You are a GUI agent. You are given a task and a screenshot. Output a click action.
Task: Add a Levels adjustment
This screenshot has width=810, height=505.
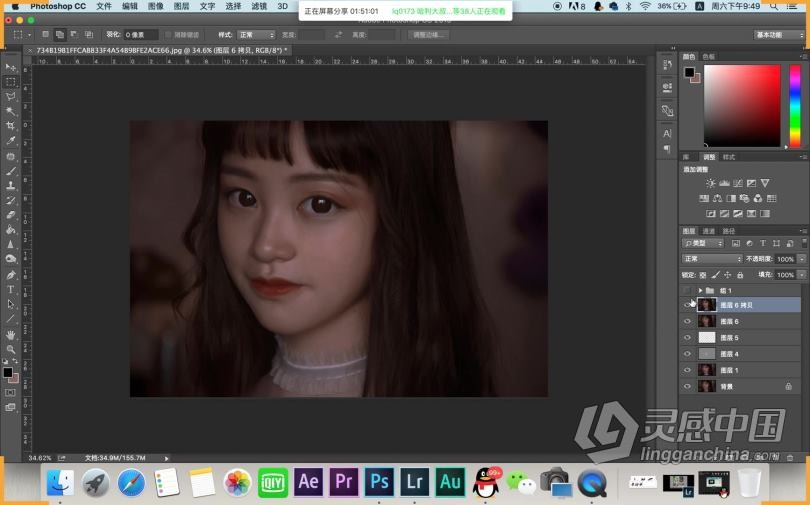tap(724, 183)
